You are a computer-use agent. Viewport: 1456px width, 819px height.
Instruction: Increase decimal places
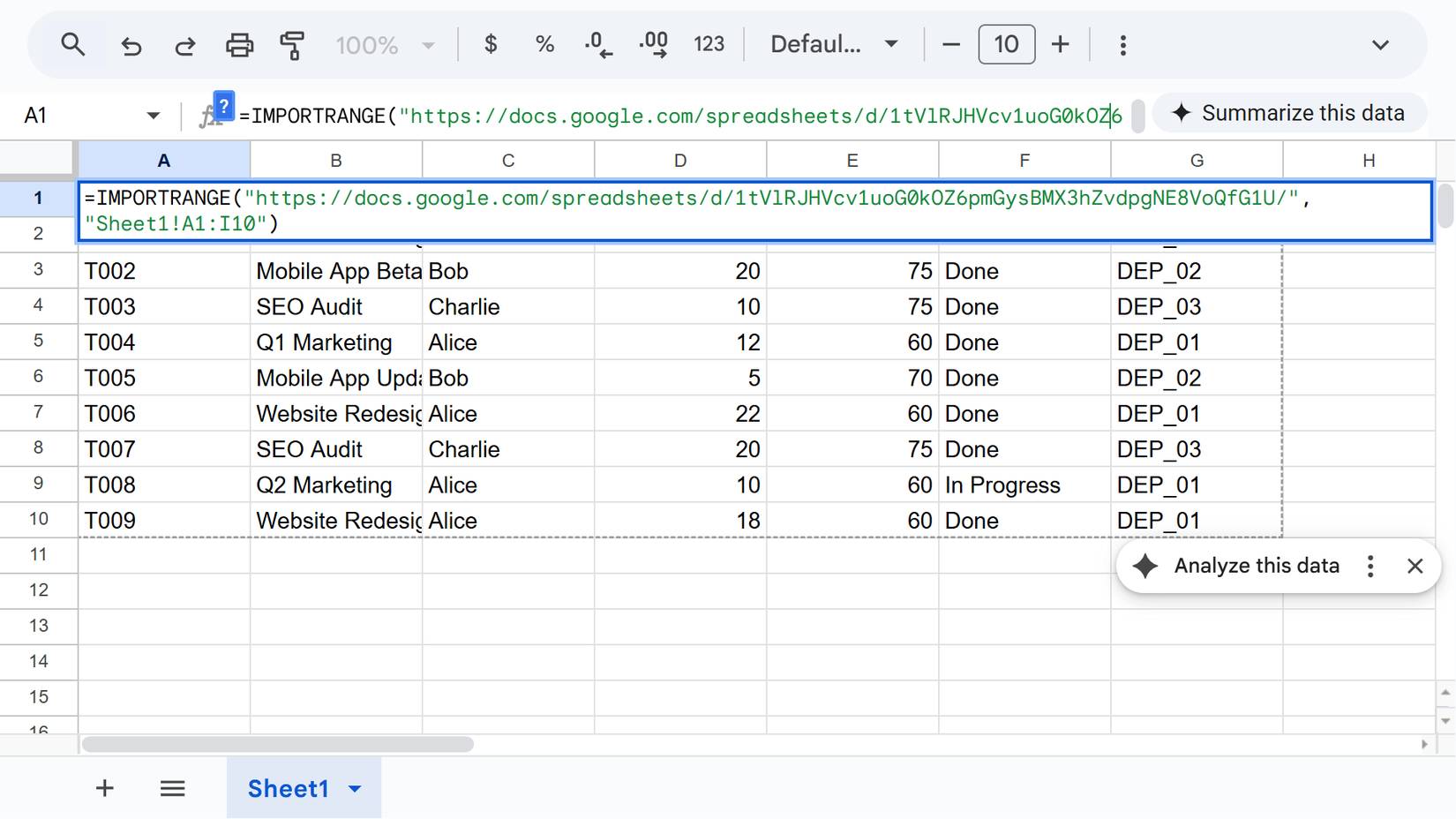653,44
